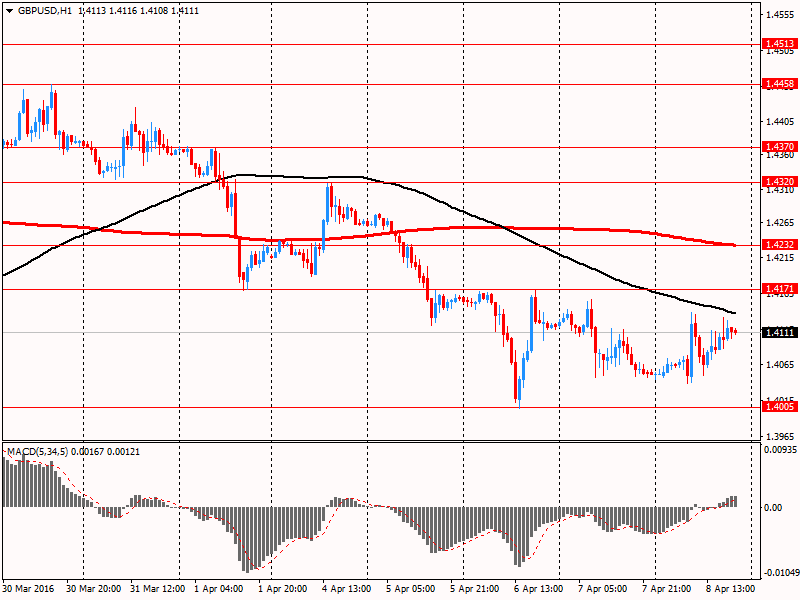Select the 1.4232 red price label
This screenshot has height=600, width=800.
780,245
